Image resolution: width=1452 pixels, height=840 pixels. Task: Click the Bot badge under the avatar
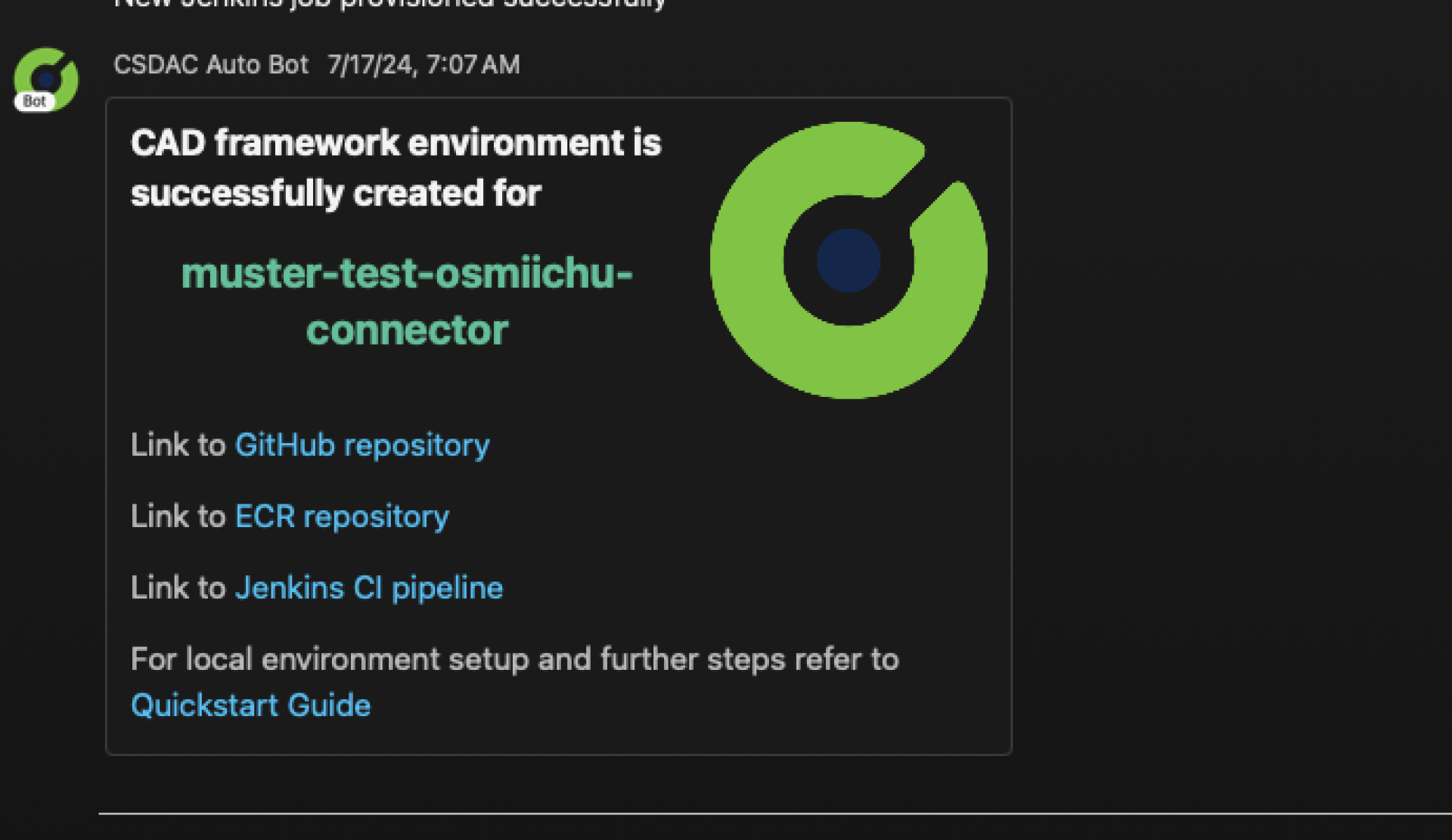(36, 101)
